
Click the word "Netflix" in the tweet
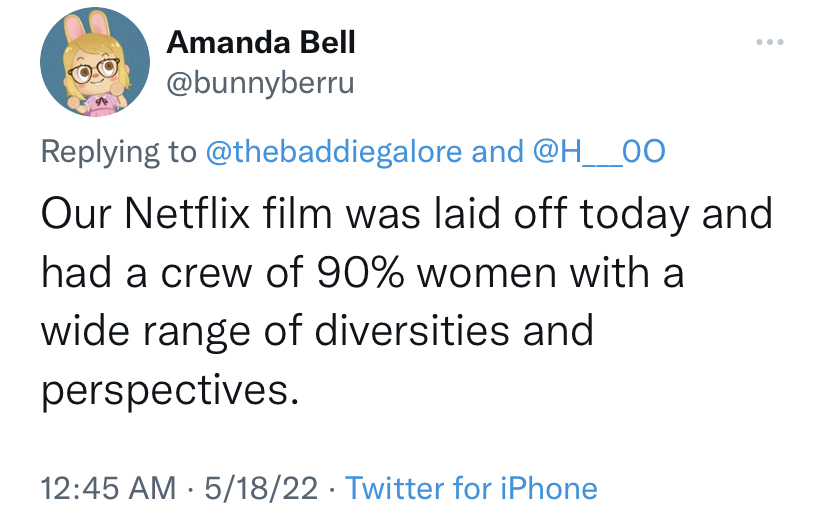coord(187,213)
